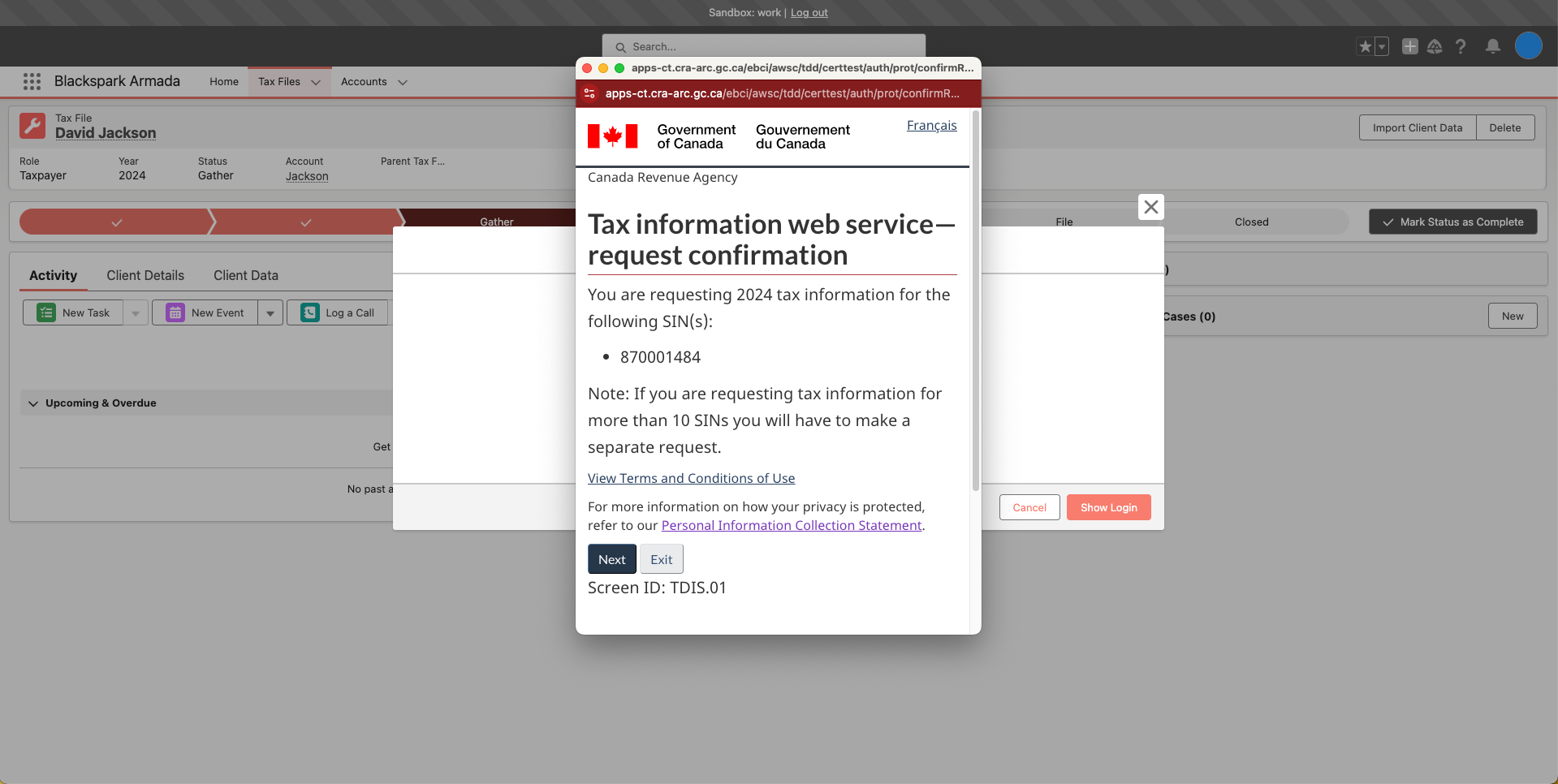Screen dimensions: 1558x784
Task: Open the Salesforce Setup cloud icon
Action: [x=1435, y=46]
